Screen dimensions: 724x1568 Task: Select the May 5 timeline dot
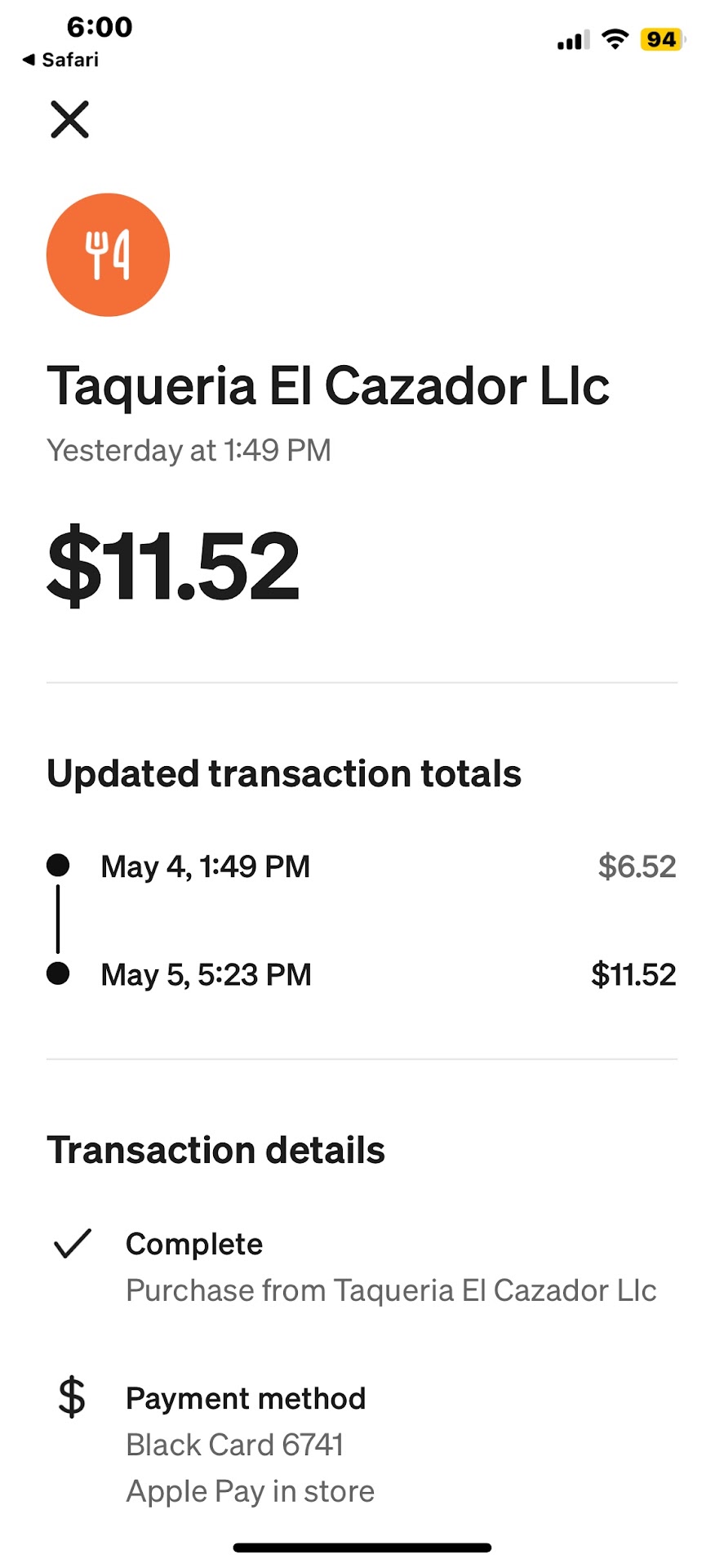point(58,973)
